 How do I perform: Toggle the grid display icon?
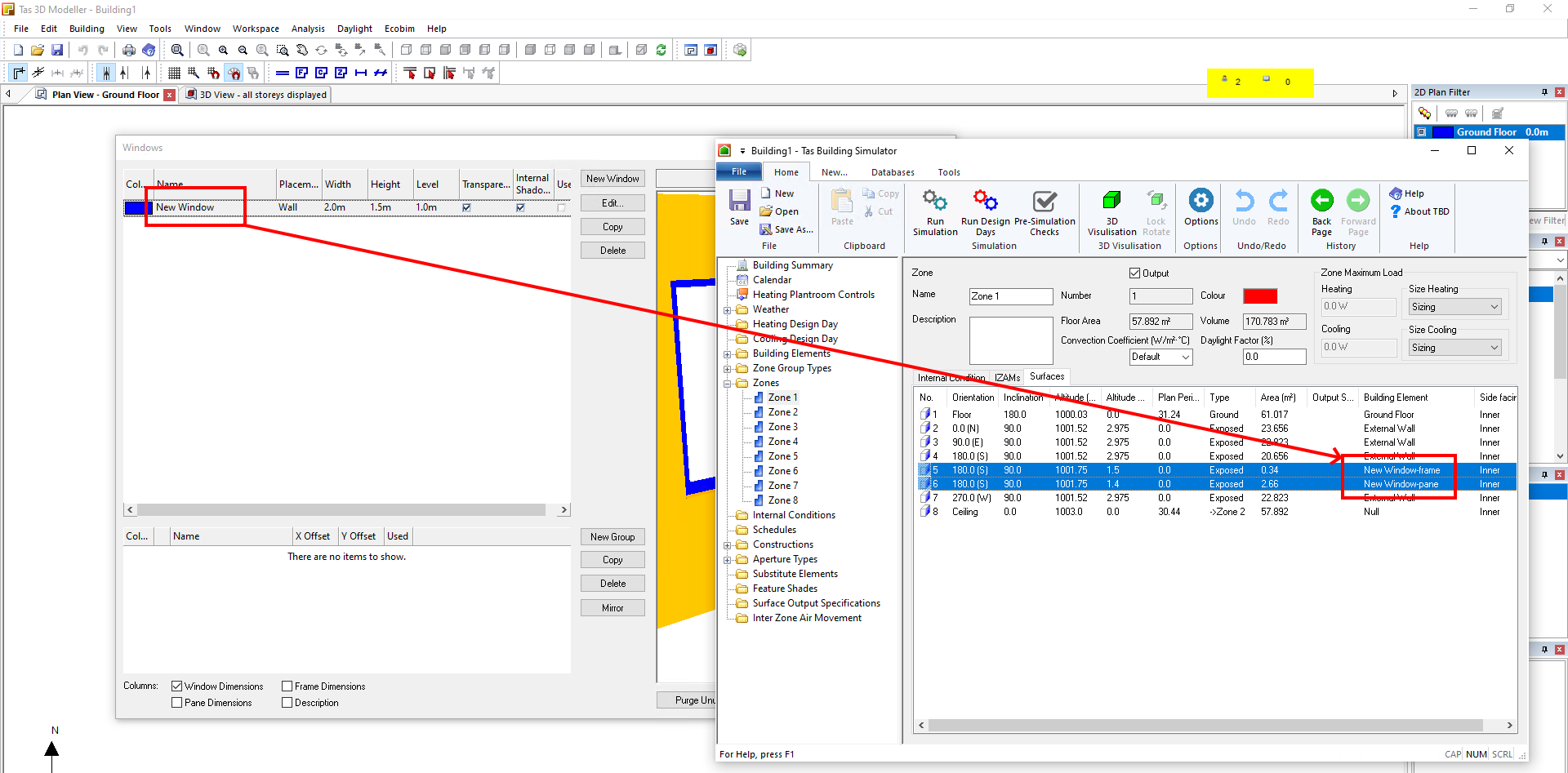coord(174,73)
